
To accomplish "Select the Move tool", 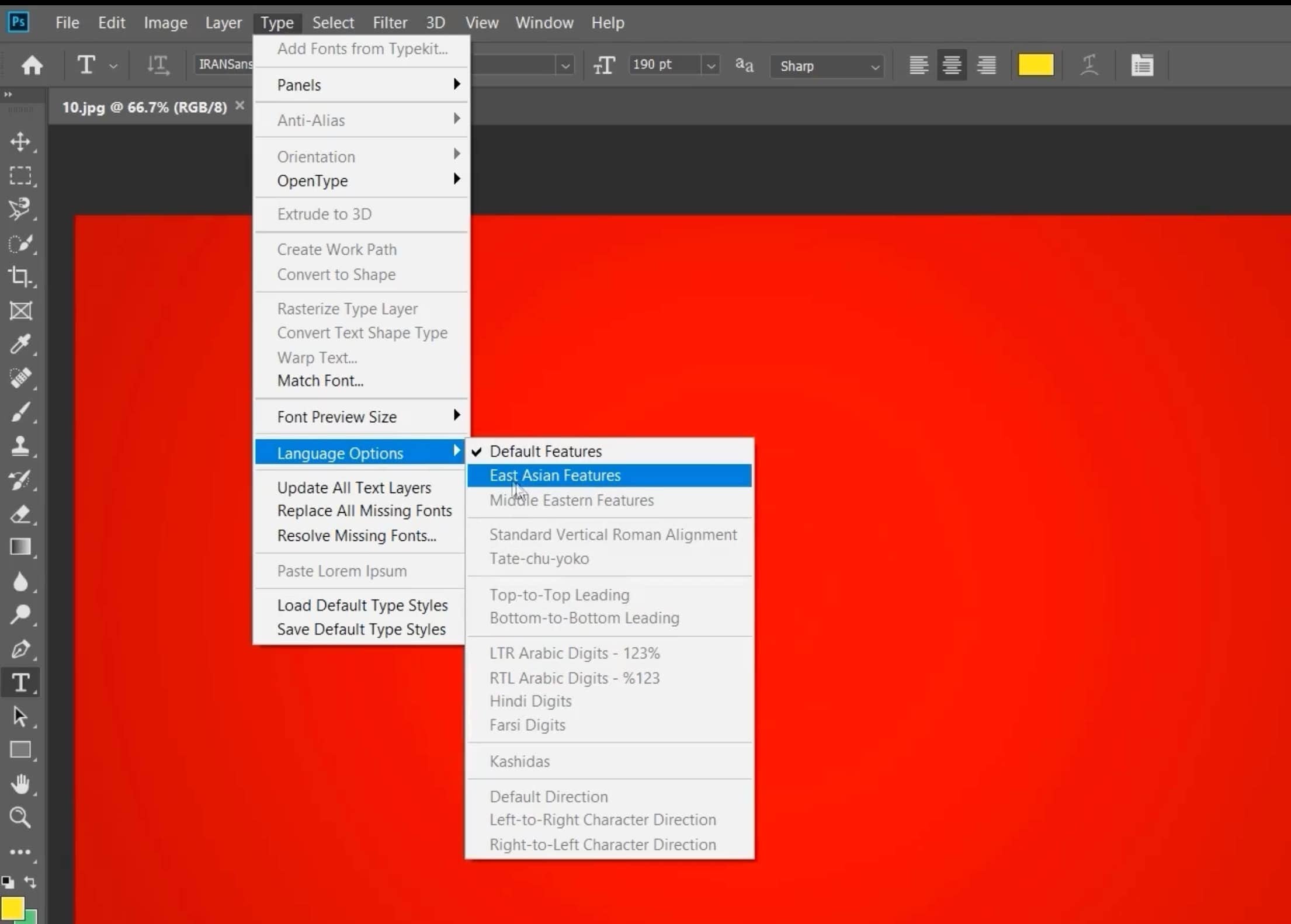I will 20,142.
